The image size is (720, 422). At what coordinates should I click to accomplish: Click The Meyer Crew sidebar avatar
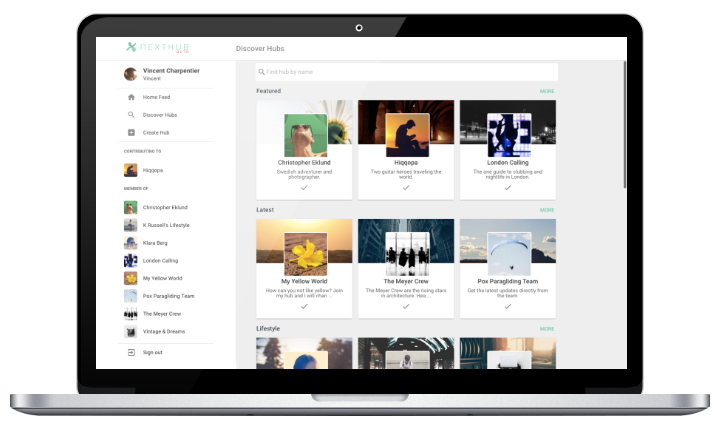[x=130, y=314]
